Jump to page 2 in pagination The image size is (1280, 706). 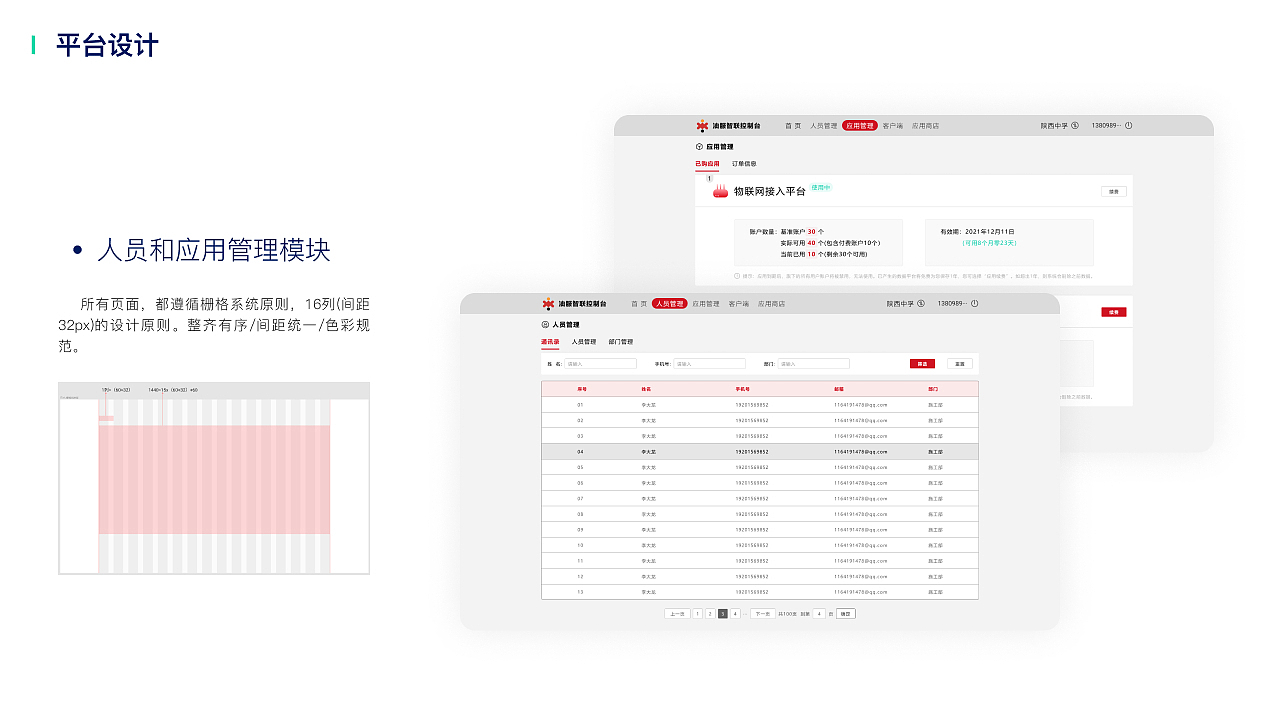click(x=710, y=613)
